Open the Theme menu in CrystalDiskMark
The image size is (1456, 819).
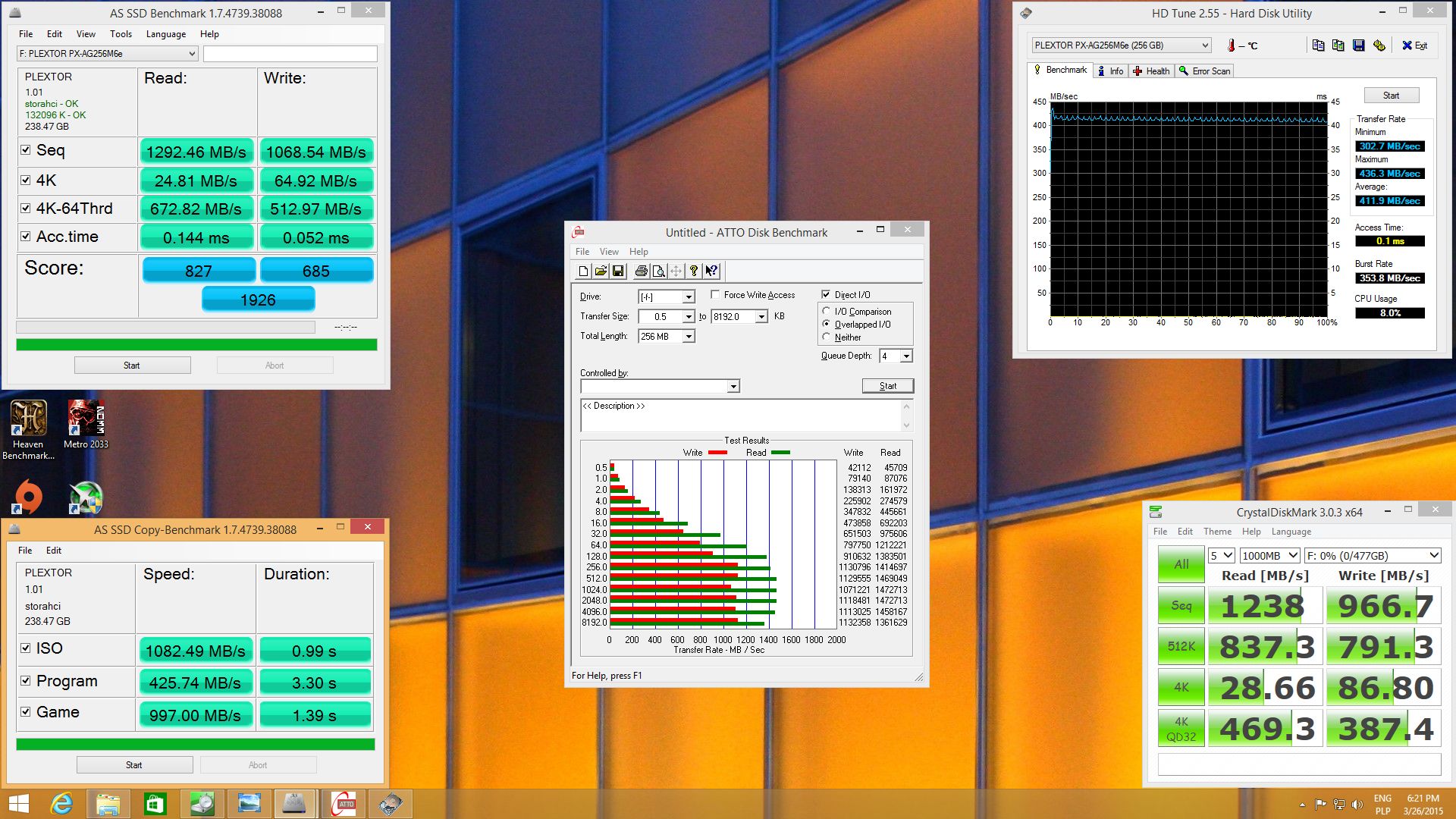1217,532
